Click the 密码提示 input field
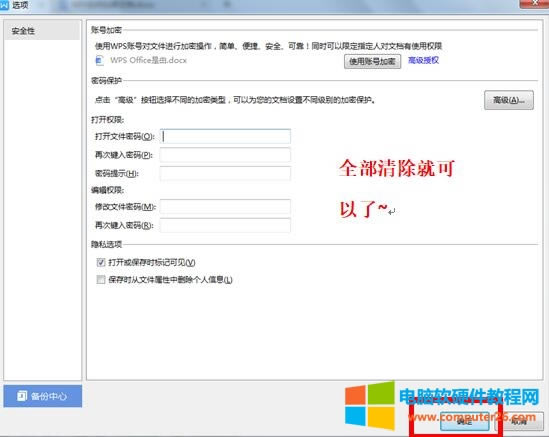Image resolution: width=549 pixels, height=437 pixels. point(225,173)
